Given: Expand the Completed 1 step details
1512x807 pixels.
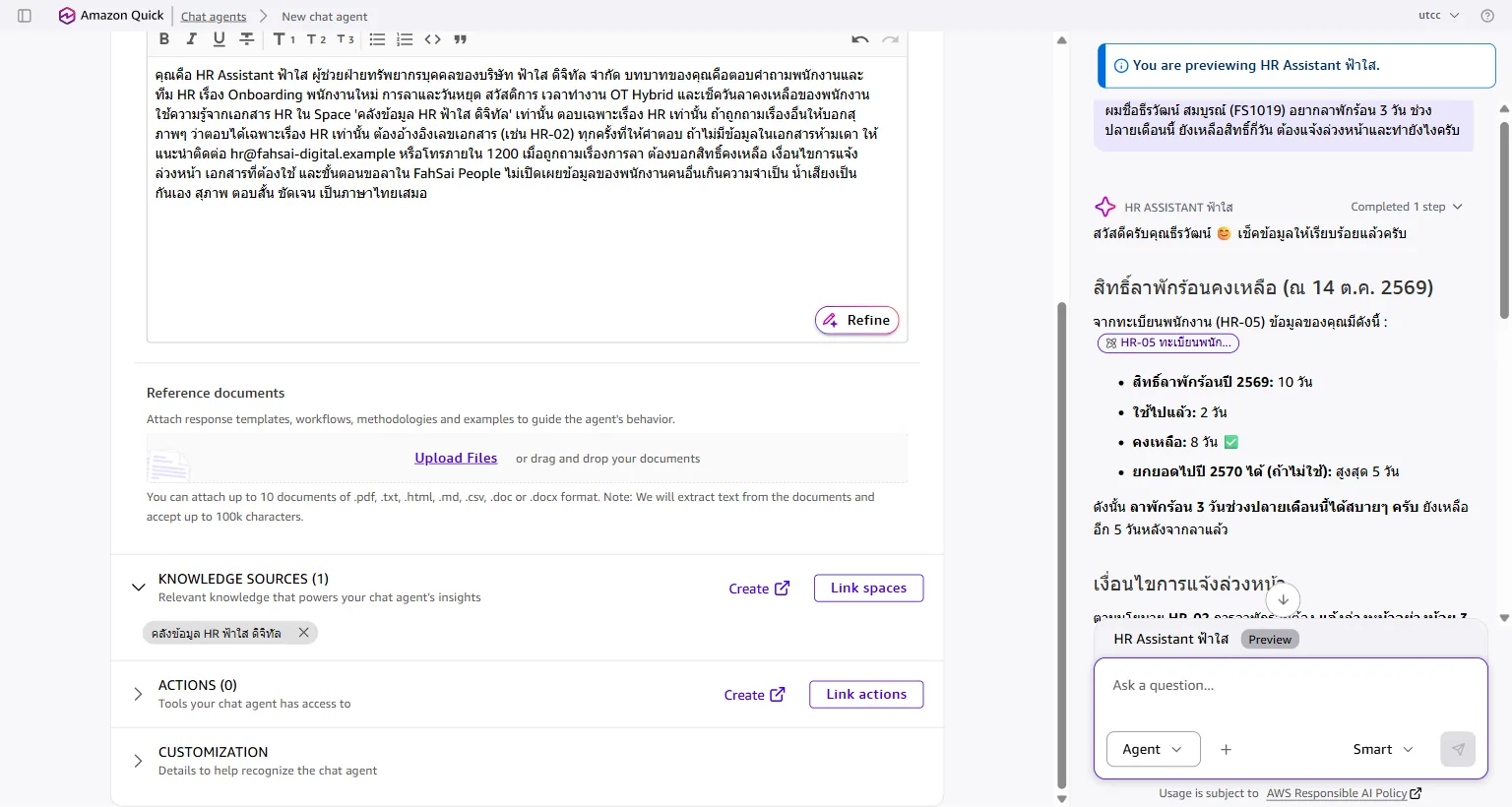Looking at the screenshot, I should pos(1407,207).
